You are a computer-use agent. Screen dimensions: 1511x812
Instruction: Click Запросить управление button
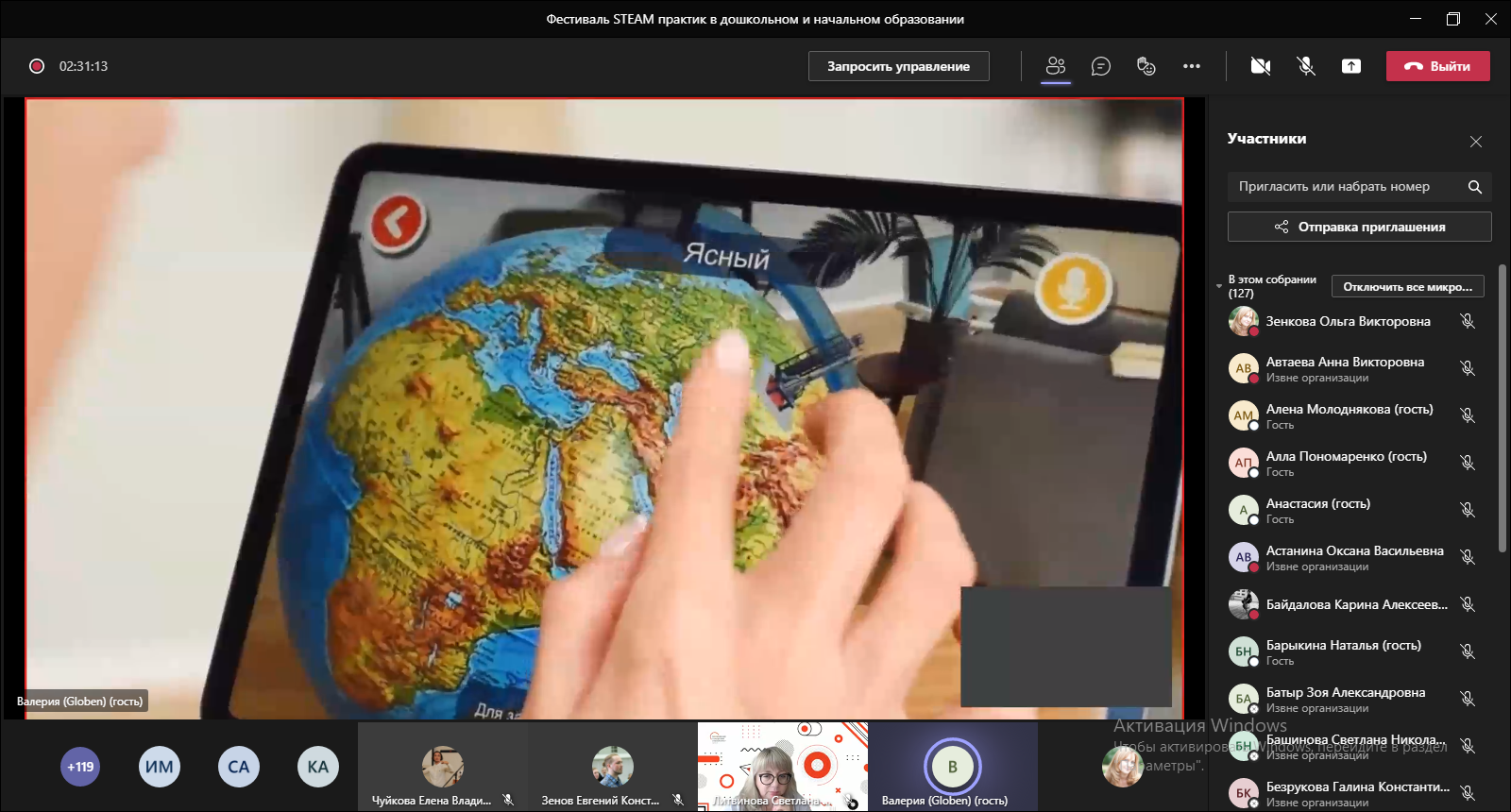[898, 66]
